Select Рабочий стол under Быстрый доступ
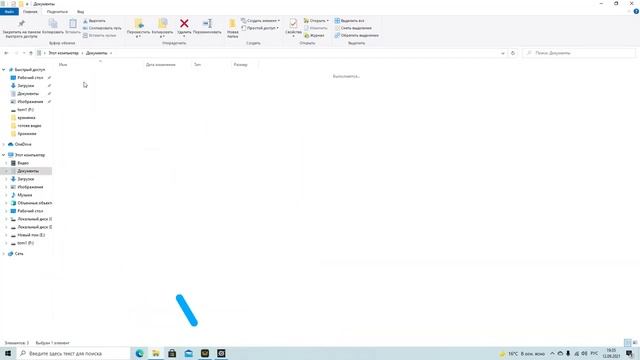Image resolution: width=640 pixels, height=360 pixels. [x=30, y=78]
